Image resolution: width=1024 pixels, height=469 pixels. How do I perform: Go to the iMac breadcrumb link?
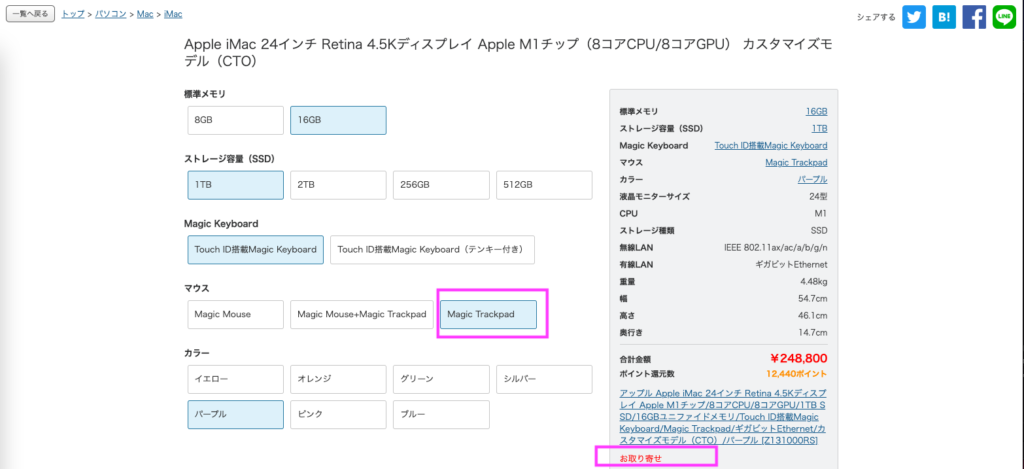(x=173, y=14)
